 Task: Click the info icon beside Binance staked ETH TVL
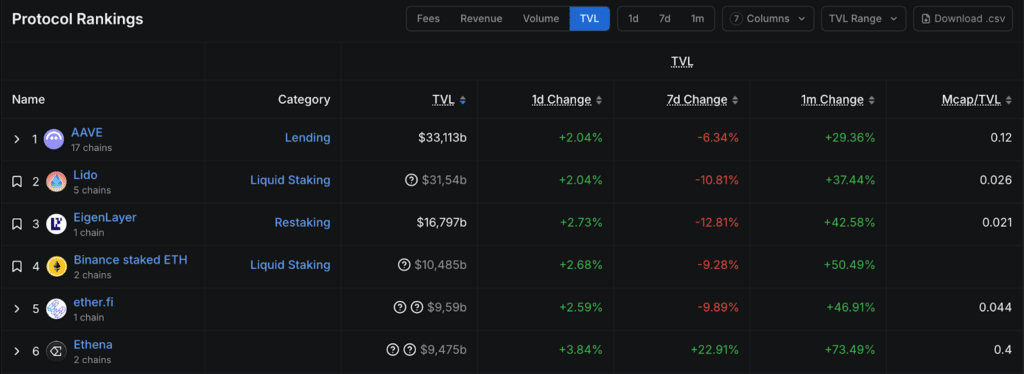[404, 265]
